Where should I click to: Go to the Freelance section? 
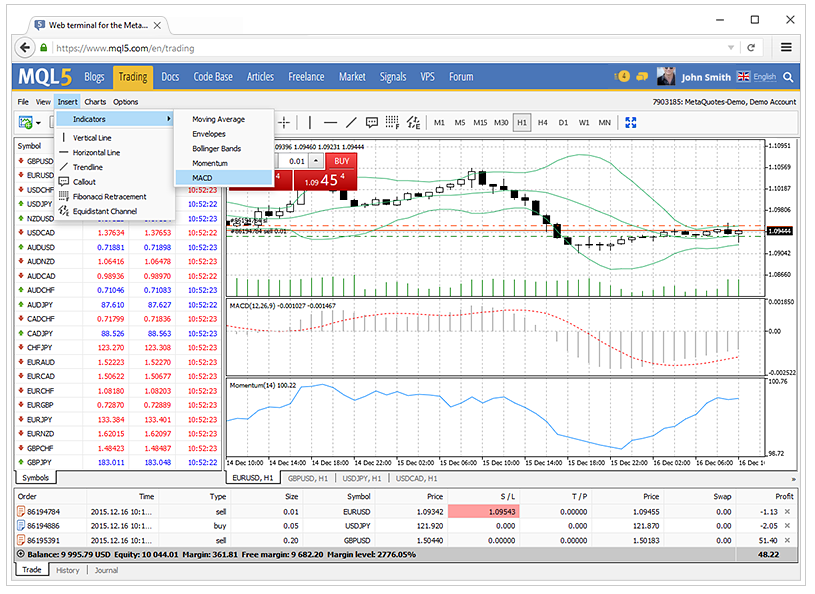pos(306,77)
